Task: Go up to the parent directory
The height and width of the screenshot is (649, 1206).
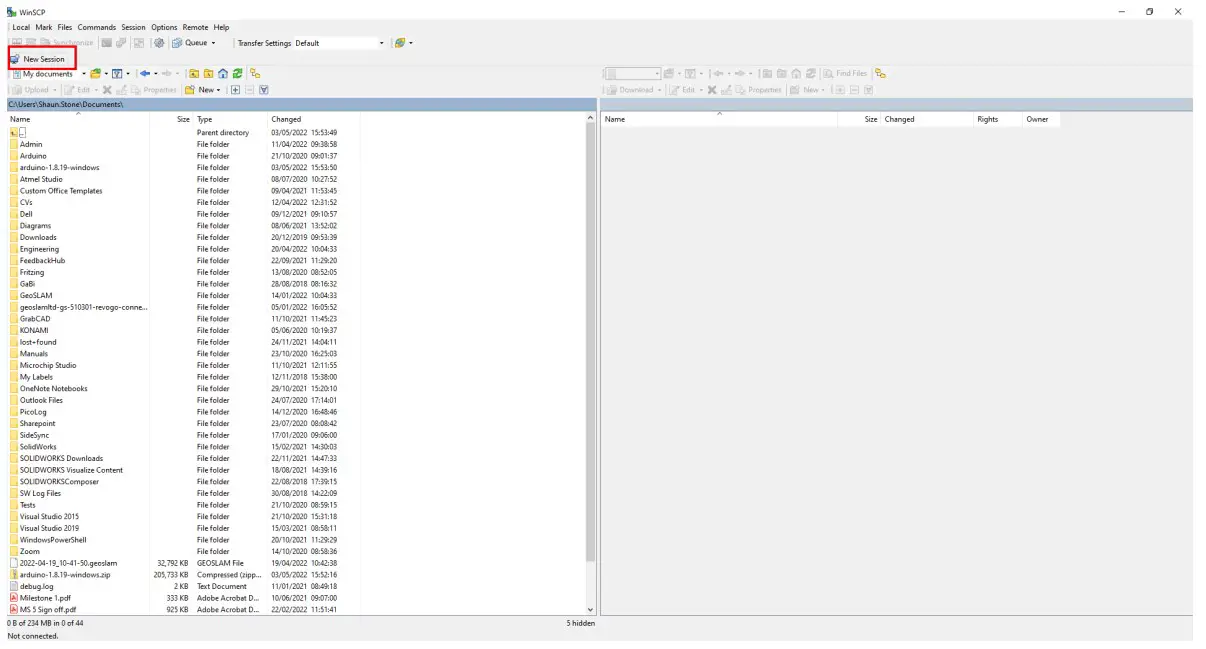Action: click(195, 73)
